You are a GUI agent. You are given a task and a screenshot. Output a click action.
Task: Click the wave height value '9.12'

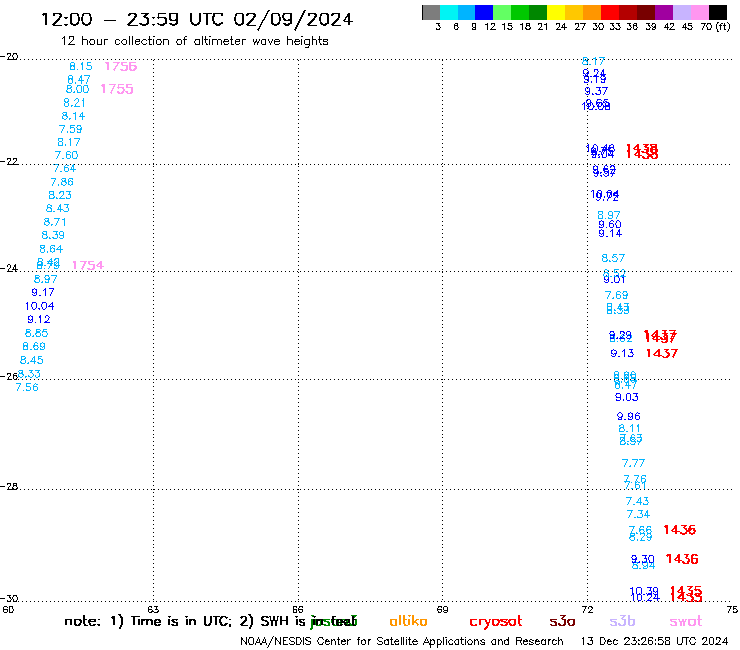coord(39,320)
